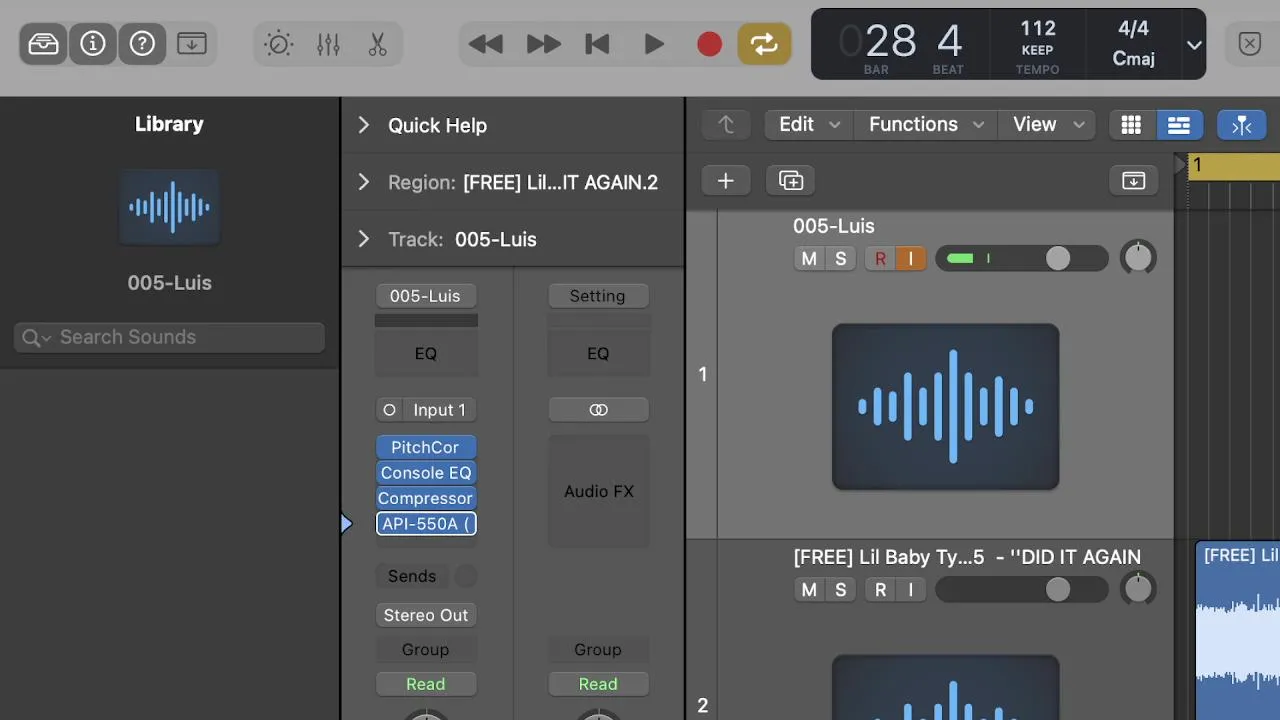Click the tempo value 112
The width and height of the screenshot is (1280, 720).
1038,28
